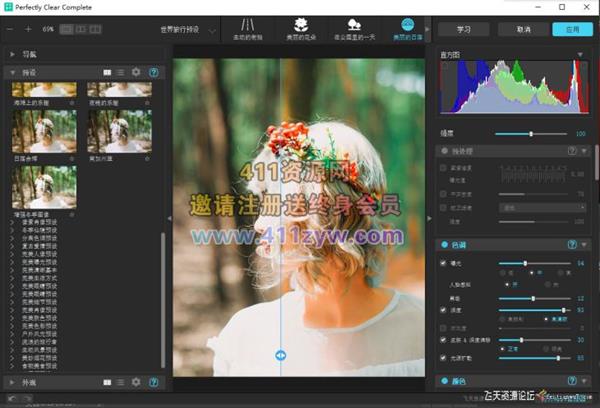Select the 日落余晖 preset thumbnail
The image size is (600, 408).
pyautogui.click(x=43, y=132)
